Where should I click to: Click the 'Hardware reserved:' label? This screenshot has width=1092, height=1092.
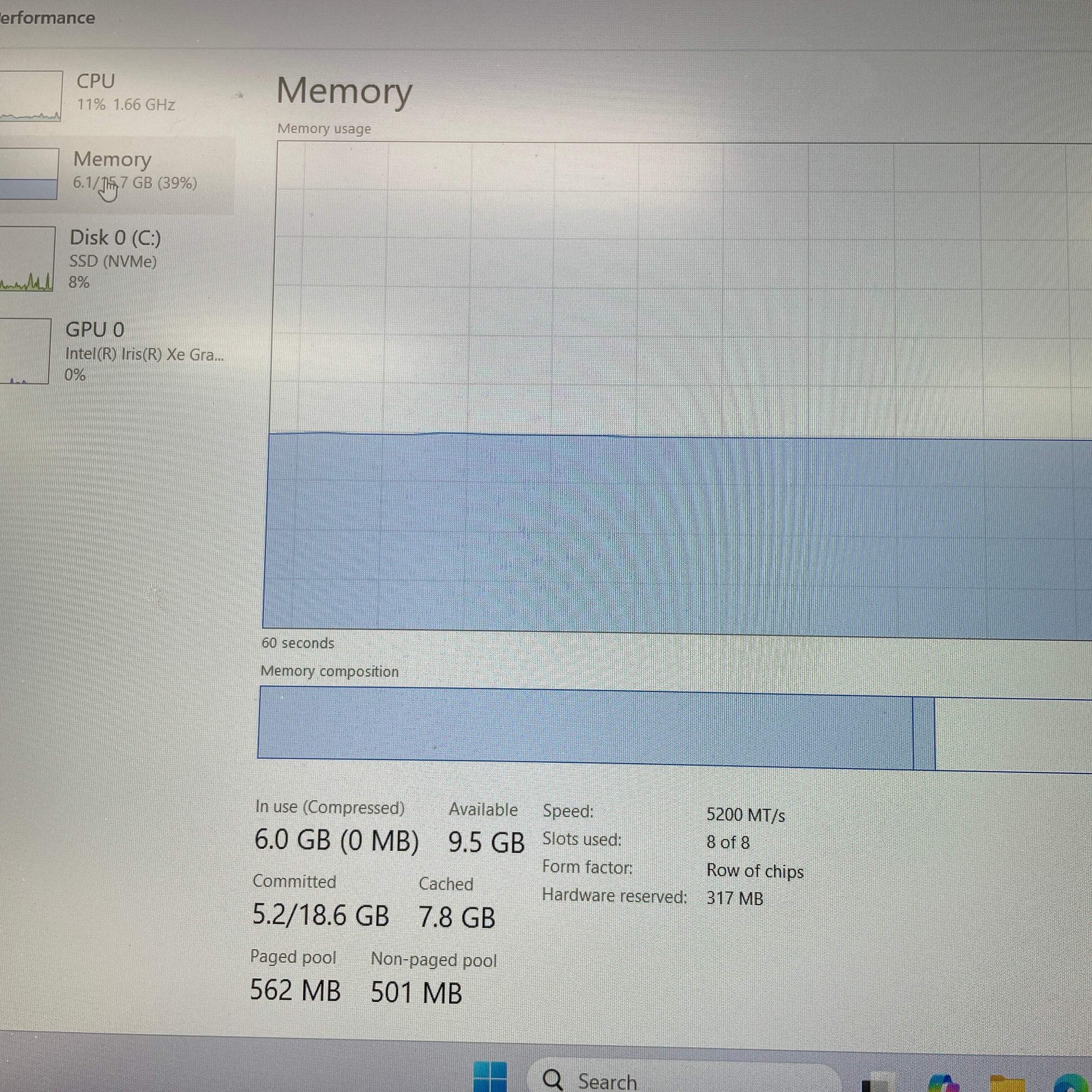[x=614, y=896]
